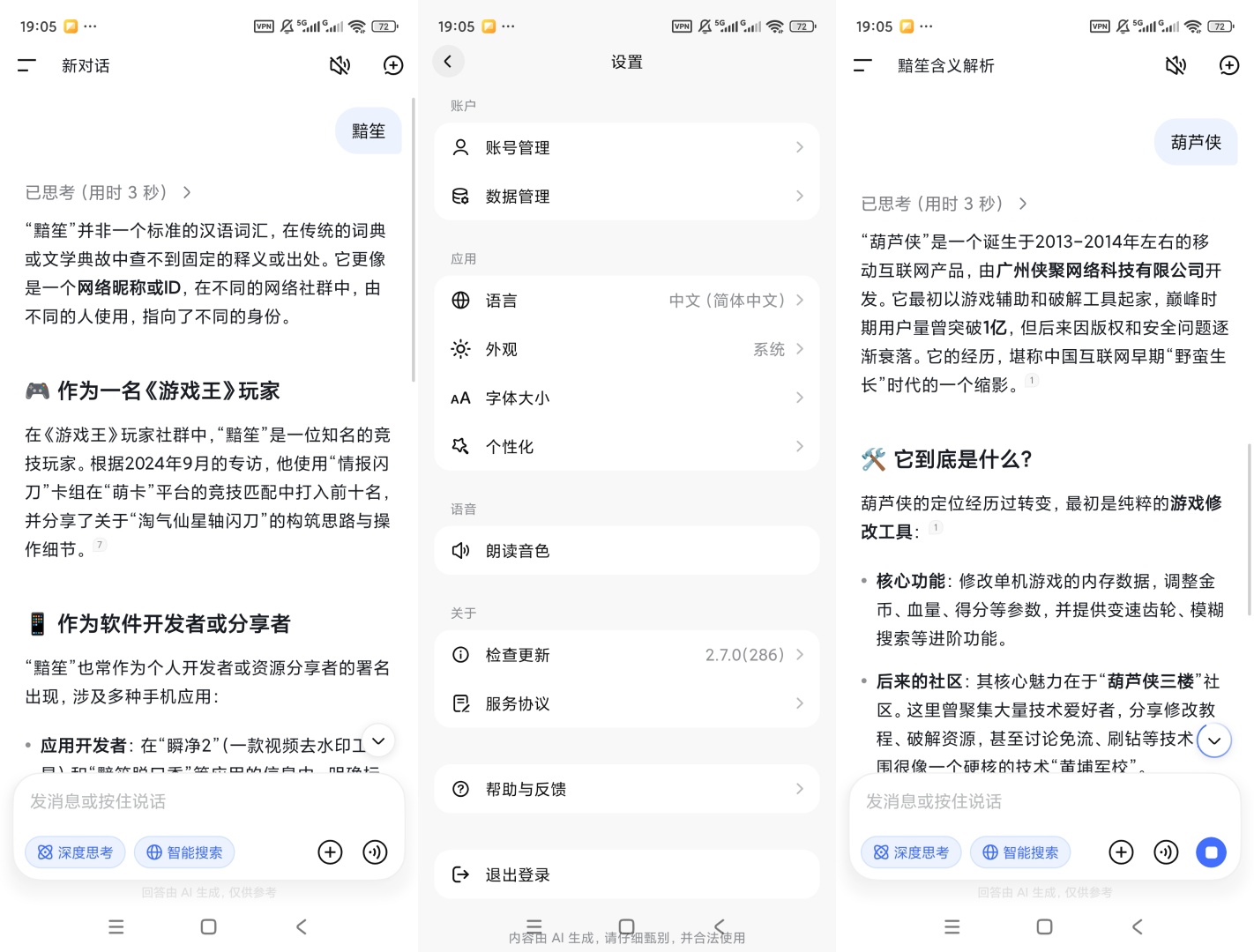Viewport: 1254px width, 952px height.
Task: Toggle mute speaker in 新对话 screen
Action: click(x=340, y=65)
